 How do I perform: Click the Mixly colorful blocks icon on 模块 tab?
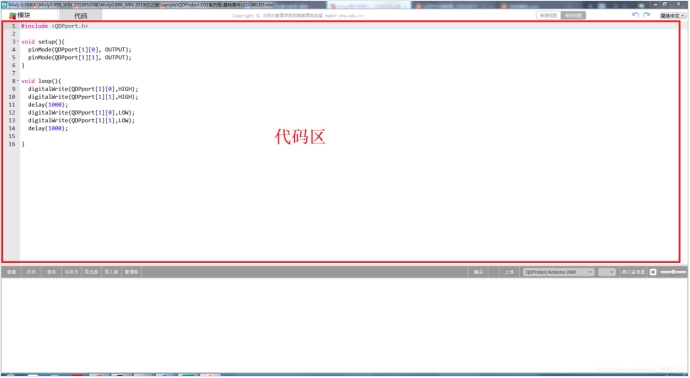click(x=12, y=16)
